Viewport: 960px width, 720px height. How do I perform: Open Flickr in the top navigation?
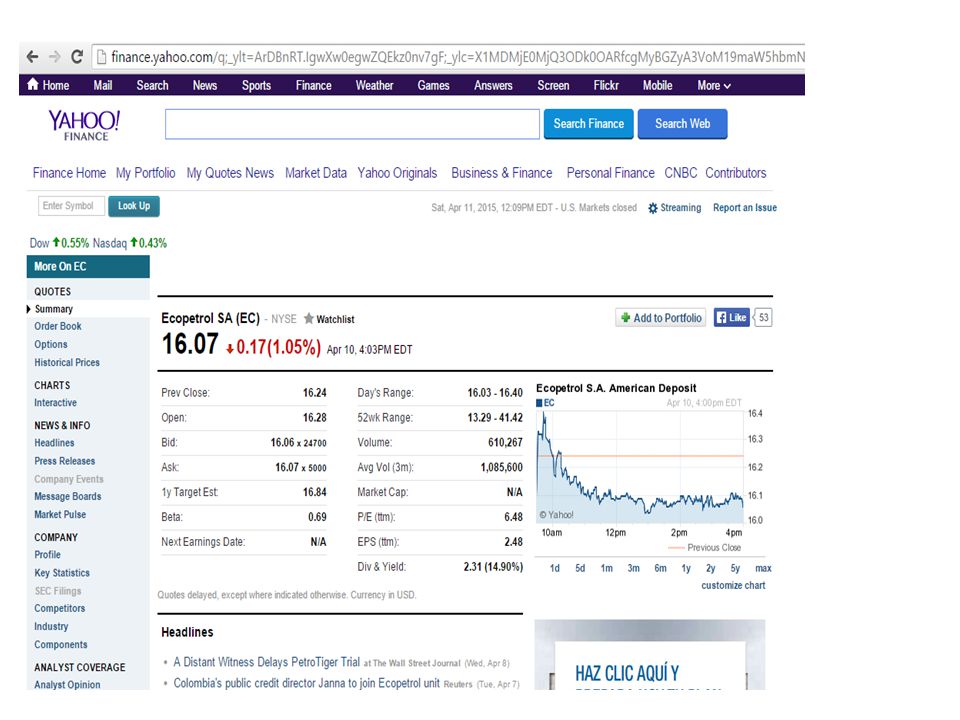606,86
